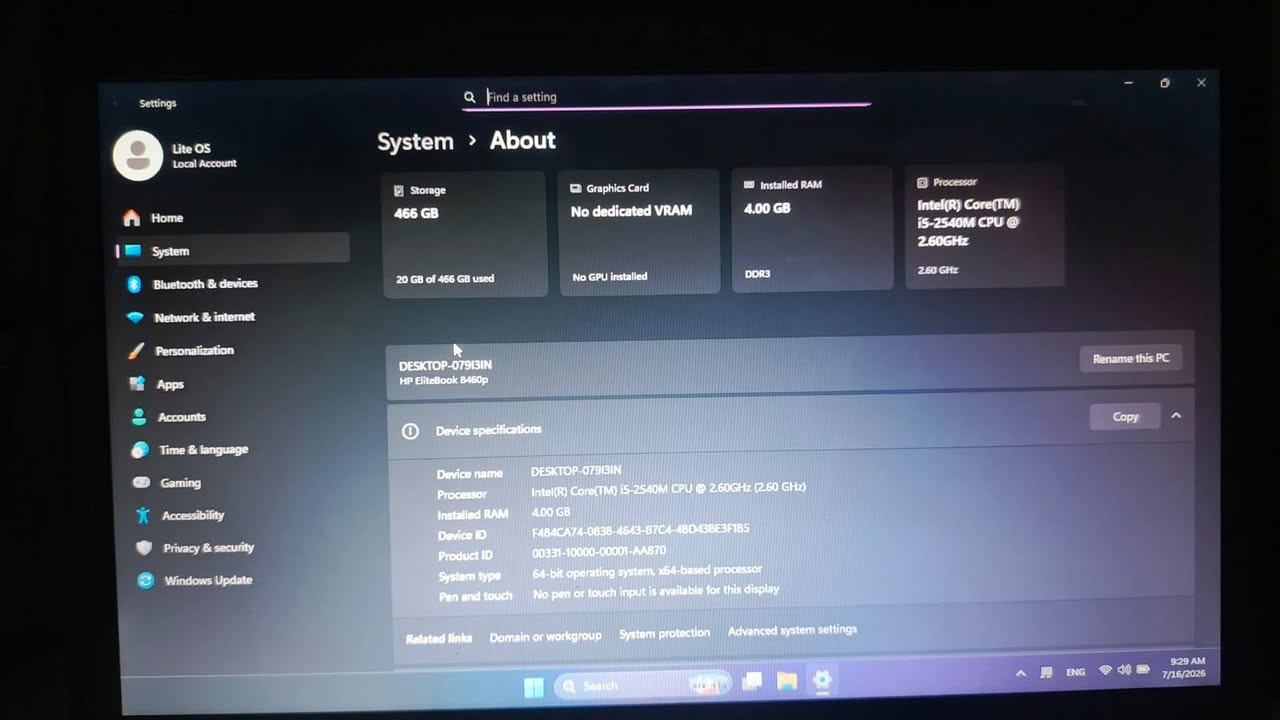1280x720 pixels.
Task: Click the System type value text
Action: (x=647, y=571)
